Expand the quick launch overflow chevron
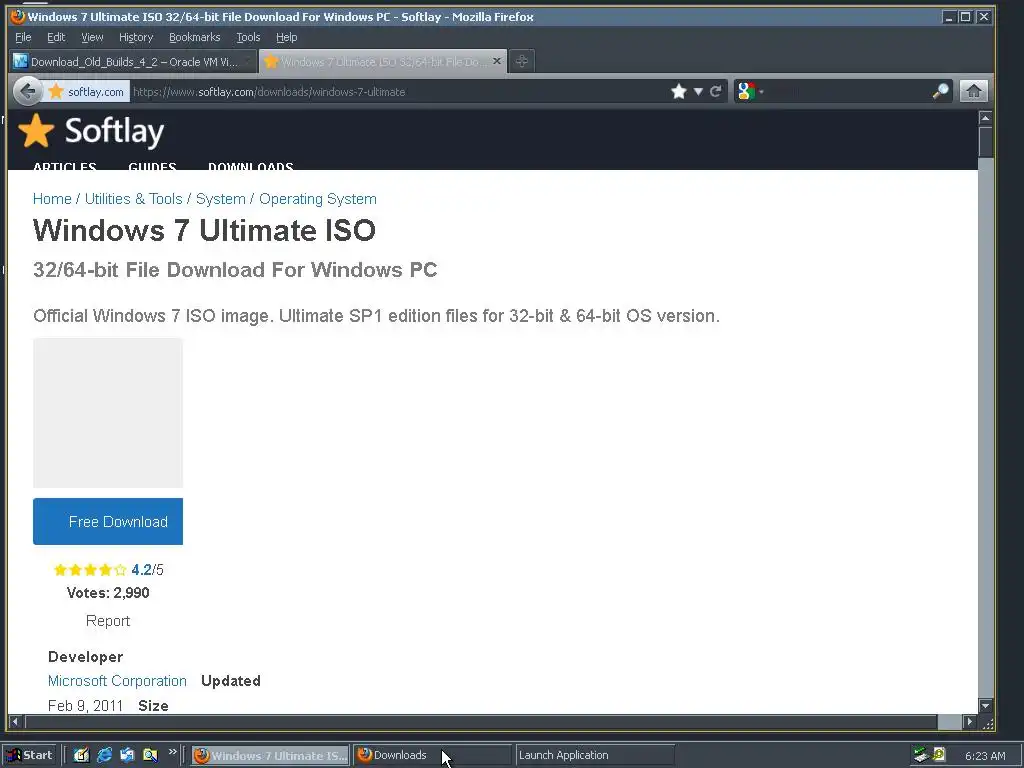Image resolution: width=1024 pixels, height=768 pixels. click(x=172, y=752)
